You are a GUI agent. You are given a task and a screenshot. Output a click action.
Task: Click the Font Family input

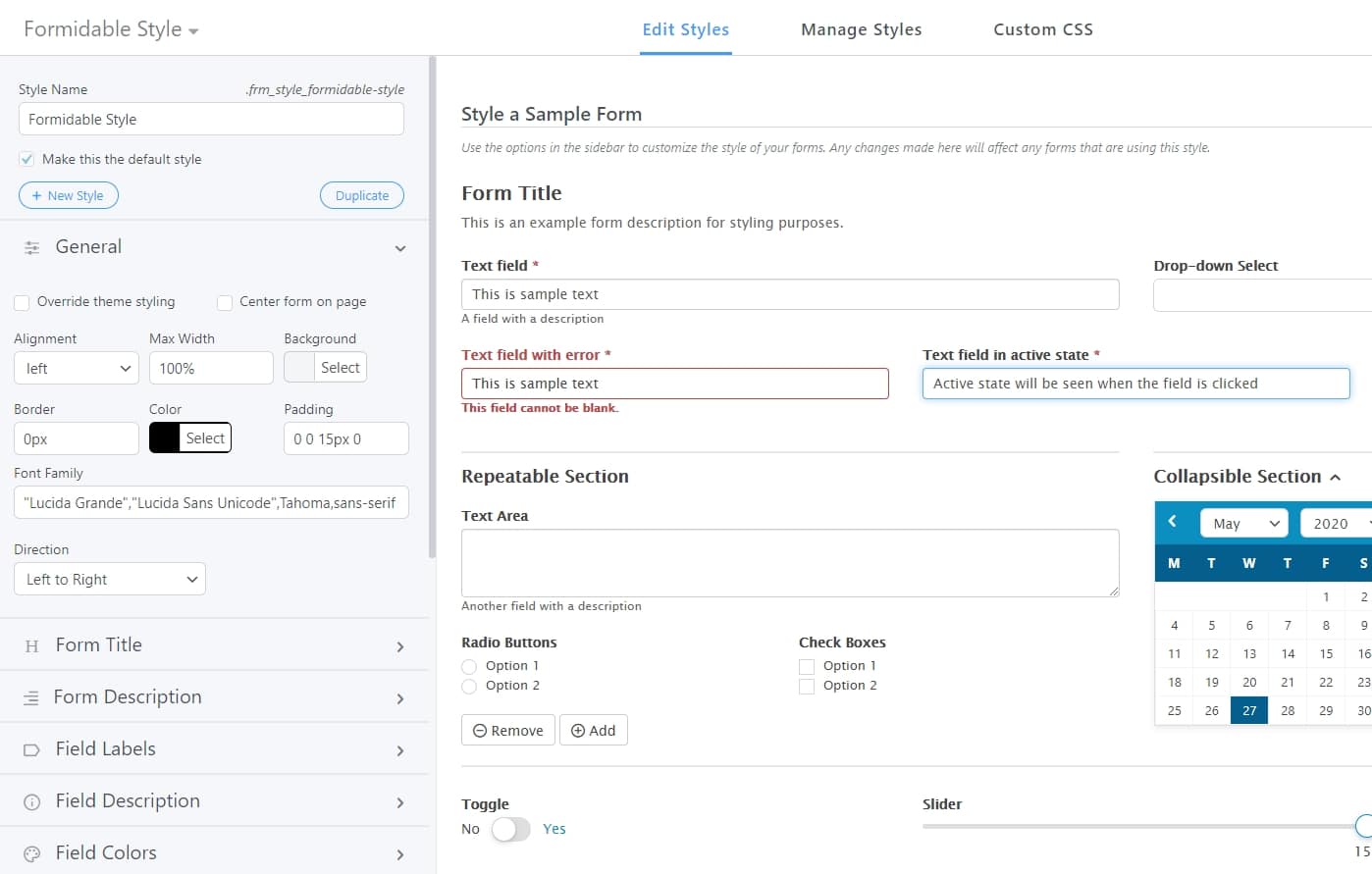[x=211, y=502]
